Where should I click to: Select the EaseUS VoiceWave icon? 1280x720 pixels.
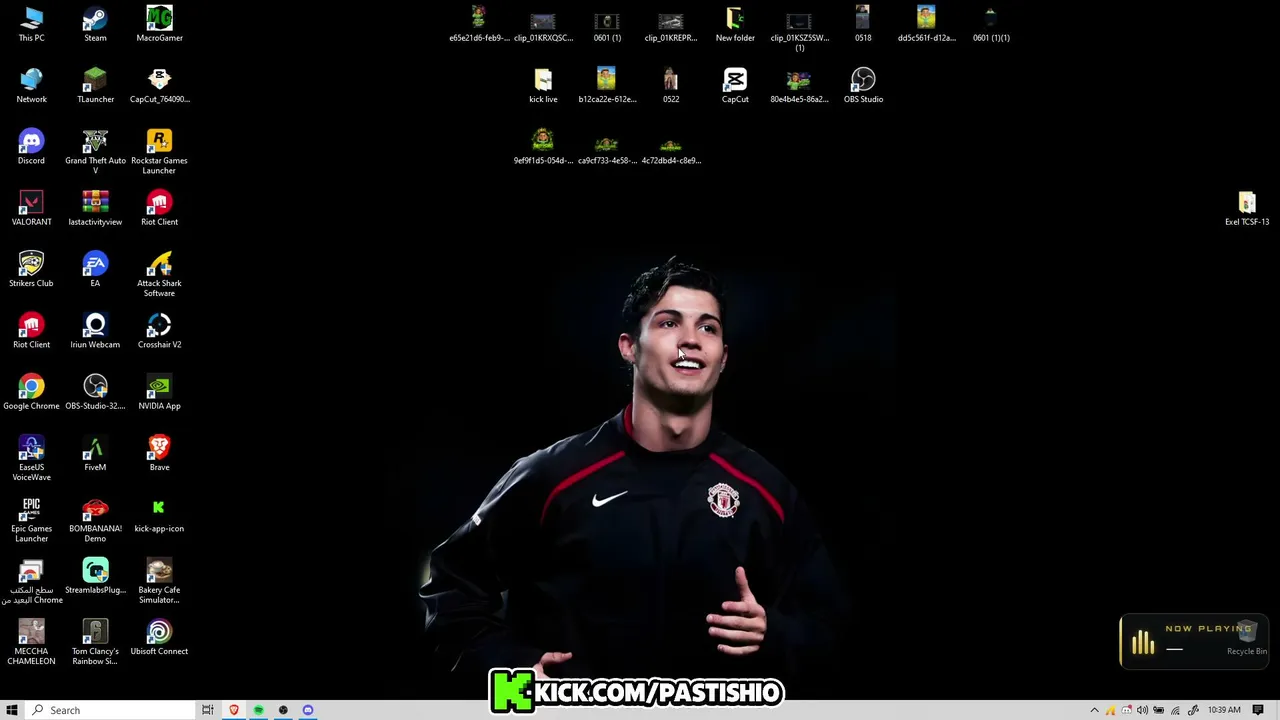coord(31,458)
